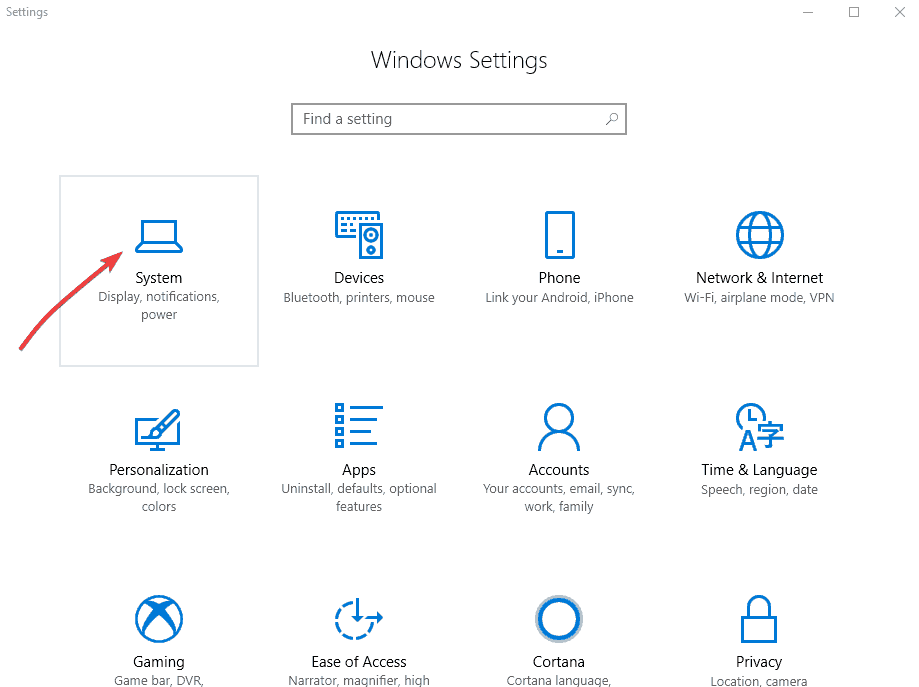Click the System label
Viewport: 919px width, 687px height.
pyautogui.click(x=159, y=278)
